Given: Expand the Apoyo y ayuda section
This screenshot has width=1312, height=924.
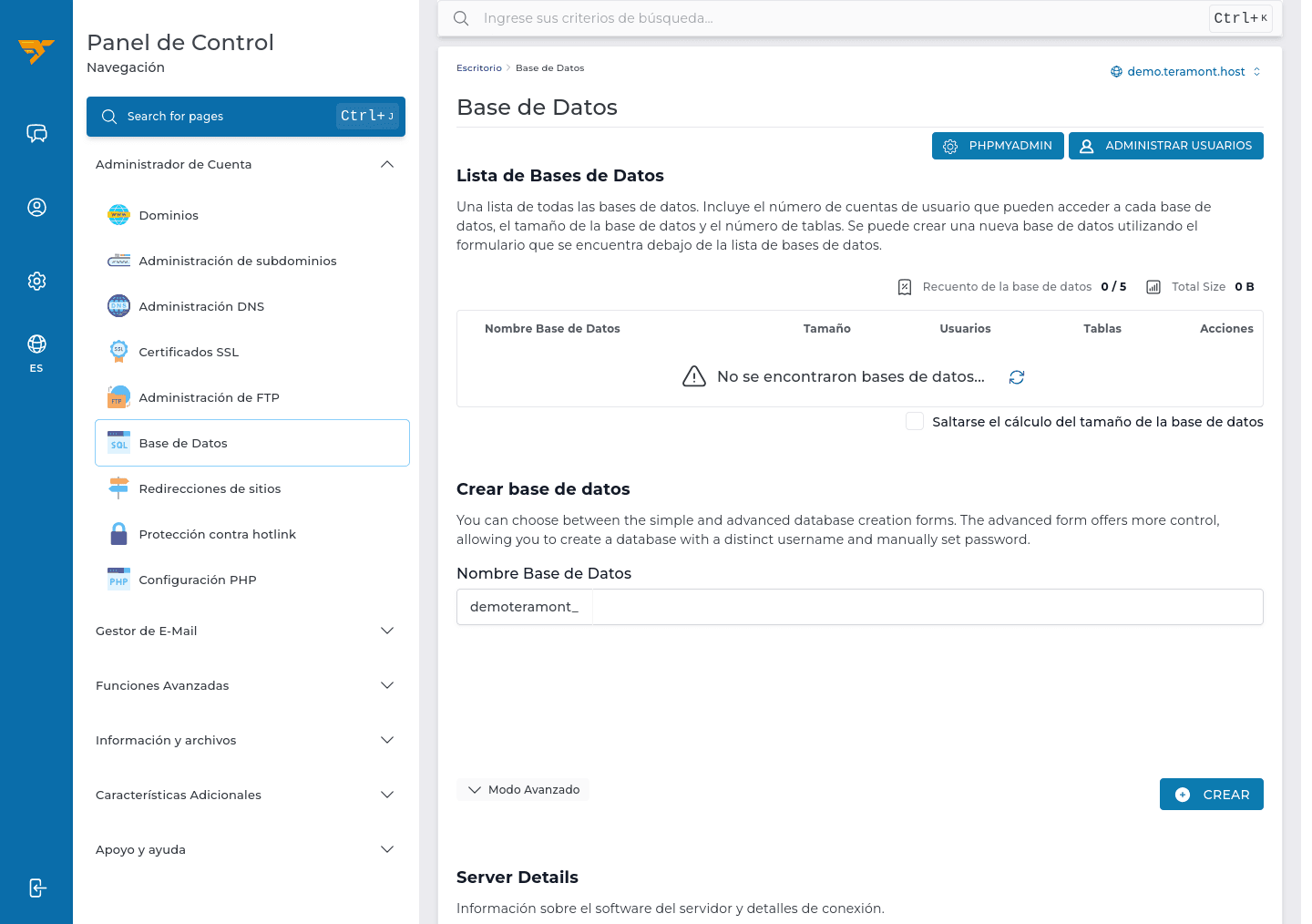Looking at the screenshot, I should [246, 849].
